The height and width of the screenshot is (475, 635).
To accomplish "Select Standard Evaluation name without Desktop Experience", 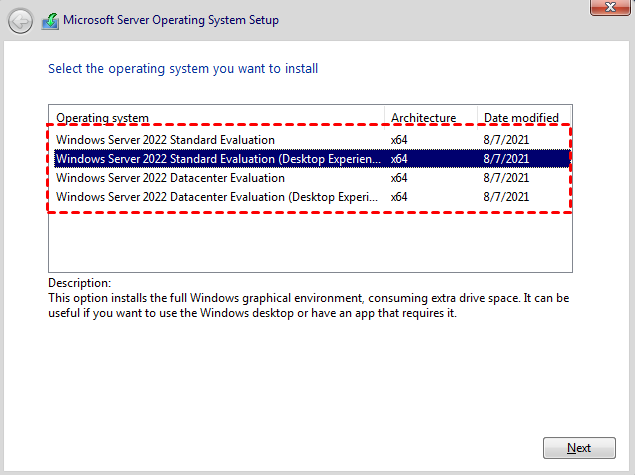I will pyautogui.click(x=165, y=140).
